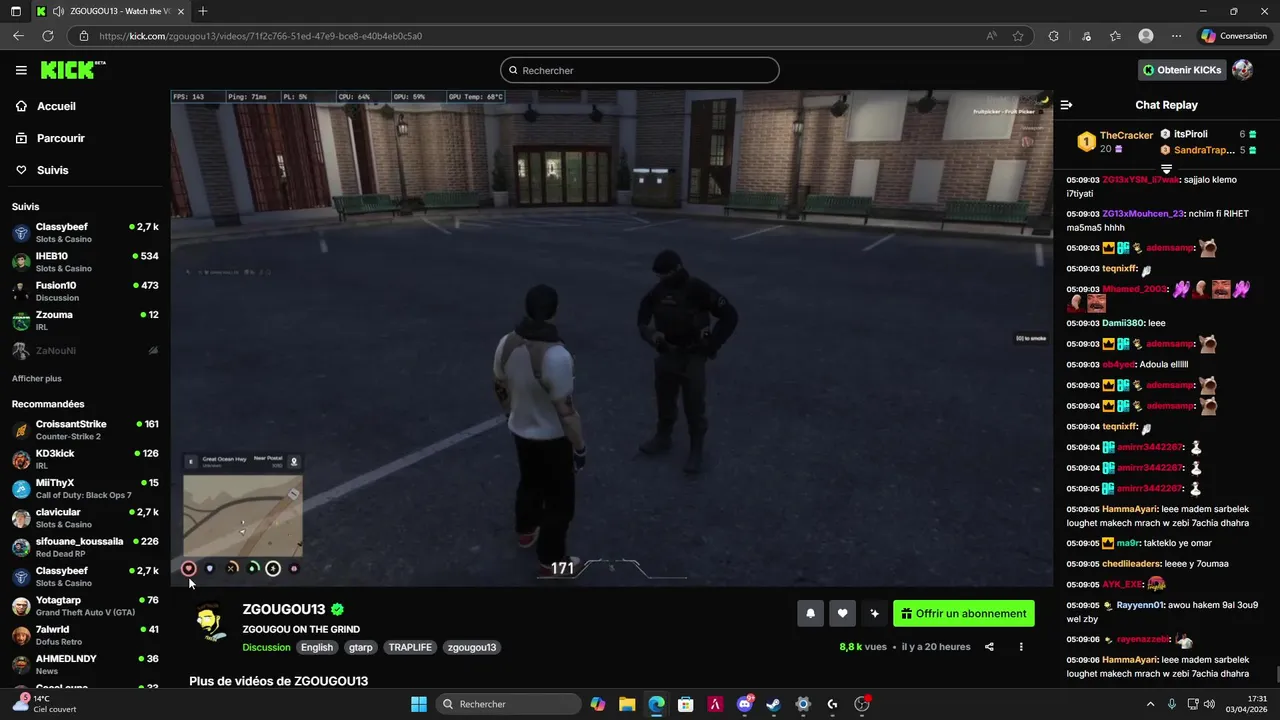Click itsPiroli in chat leaderboard
Viewport: 1280px width, 720px height.
[1191, 134]
